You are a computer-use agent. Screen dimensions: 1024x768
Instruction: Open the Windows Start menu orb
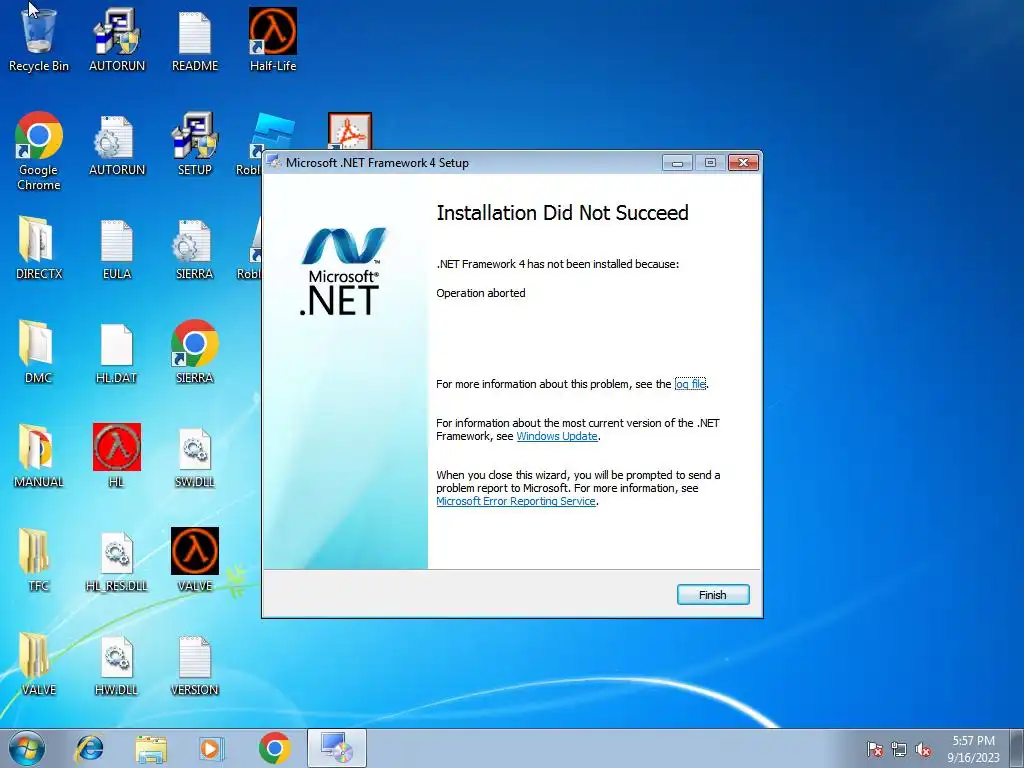pyautogui.click(x=27, y=748)
